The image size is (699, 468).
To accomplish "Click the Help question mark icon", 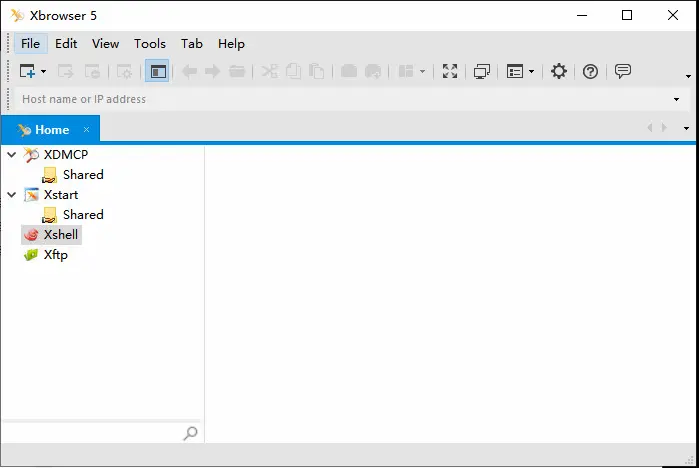I will pyautogui.click(x=590, y=71).
